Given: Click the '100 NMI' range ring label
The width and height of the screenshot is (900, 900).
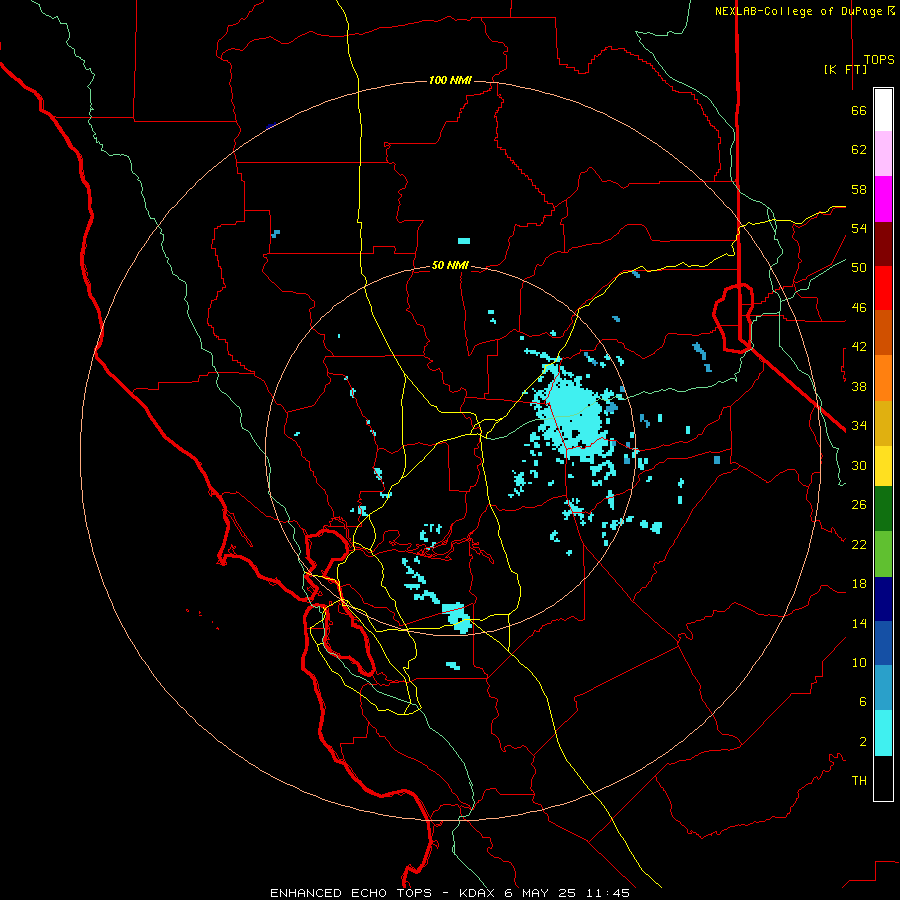Looking at the screenshot, I should pos(450,80).
